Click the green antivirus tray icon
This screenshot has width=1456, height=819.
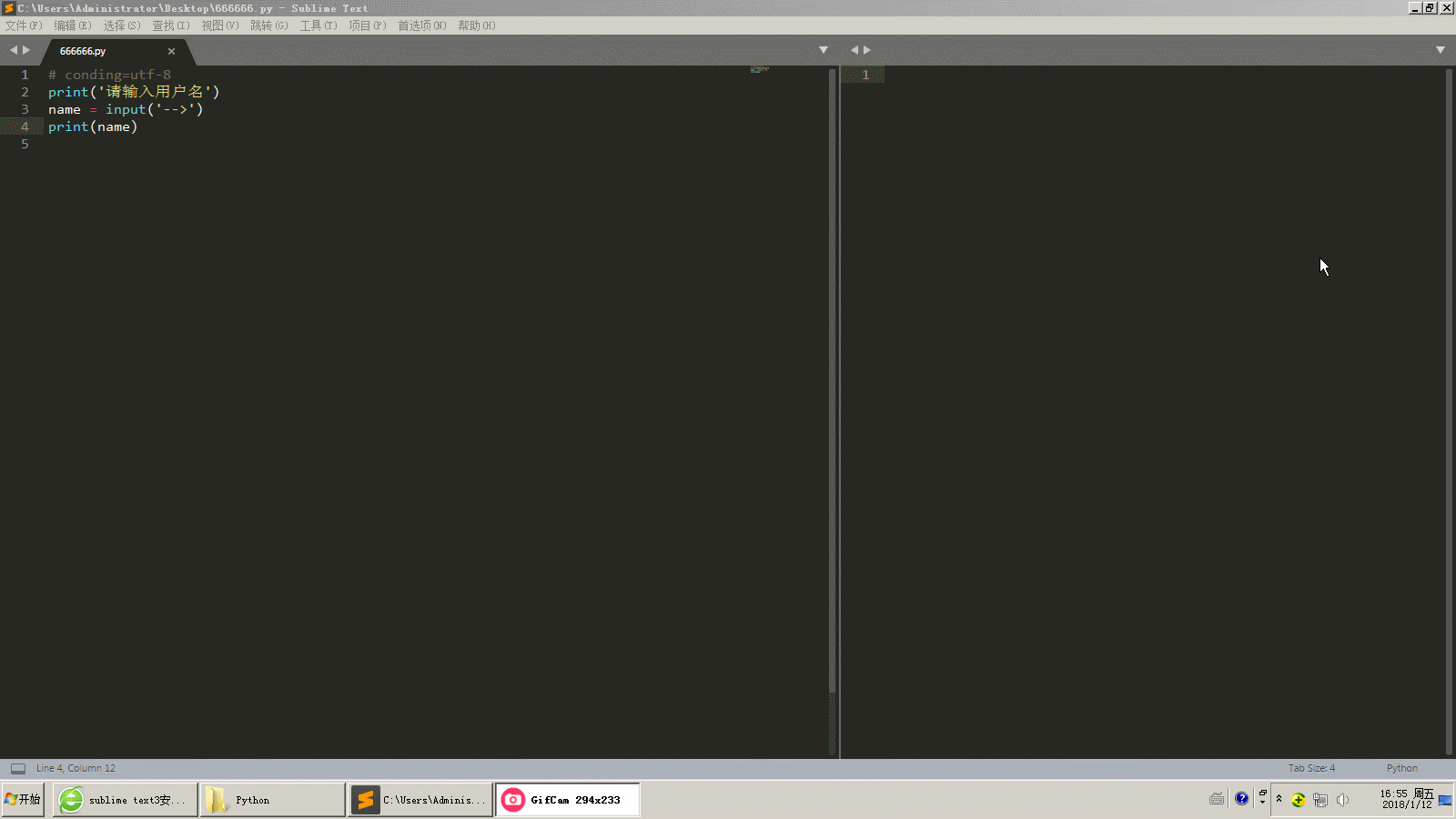coord(1299,799)
